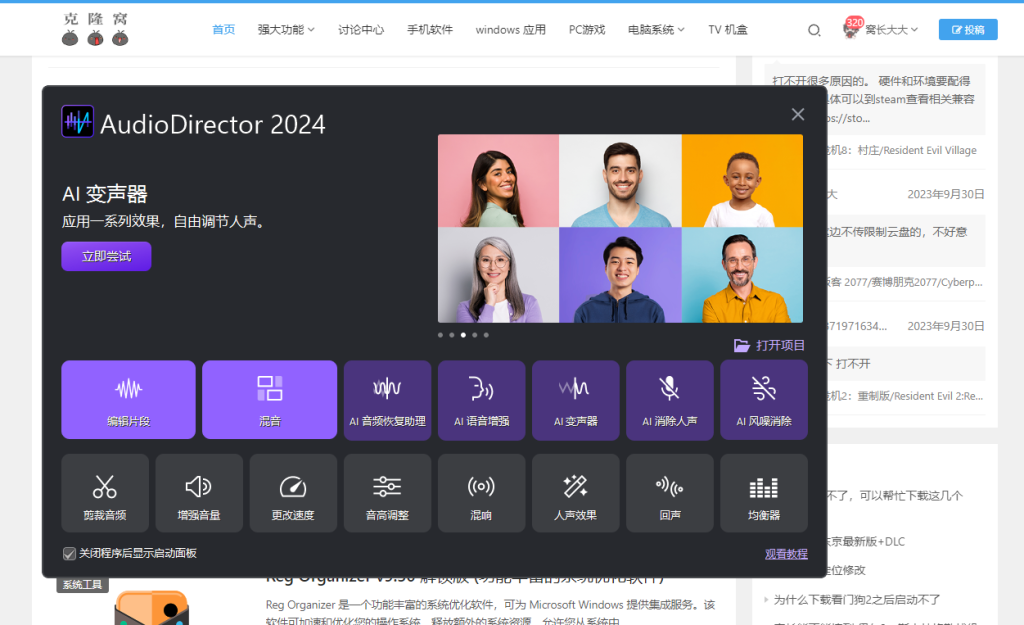Screen dimensions: 1024x625
Task: Click the 立即尝试 button
Action: coord(106,256)
